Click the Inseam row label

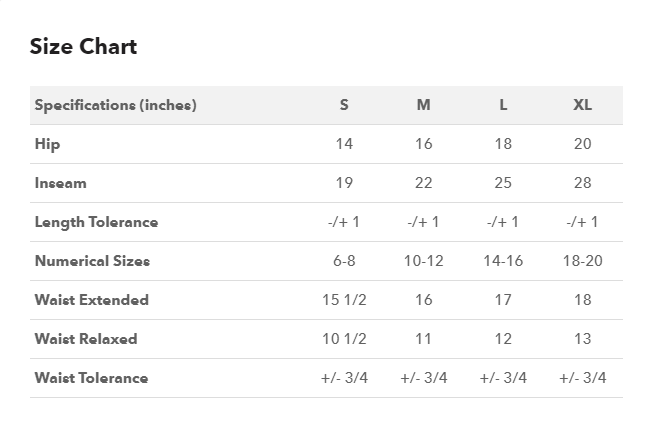(60, 183)
